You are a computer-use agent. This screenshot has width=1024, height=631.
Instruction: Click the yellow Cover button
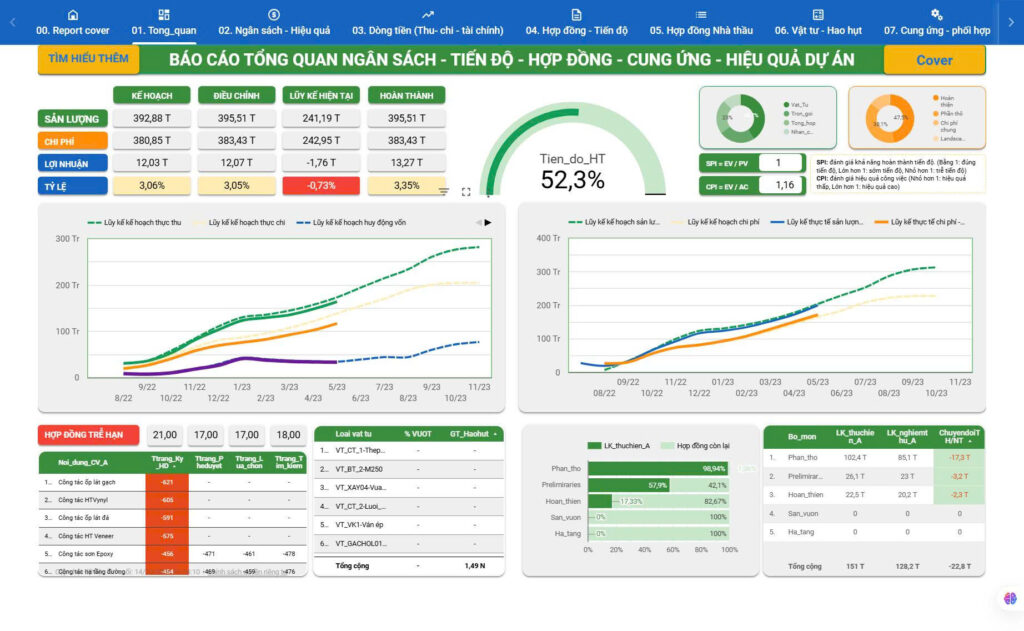[934, 60]
